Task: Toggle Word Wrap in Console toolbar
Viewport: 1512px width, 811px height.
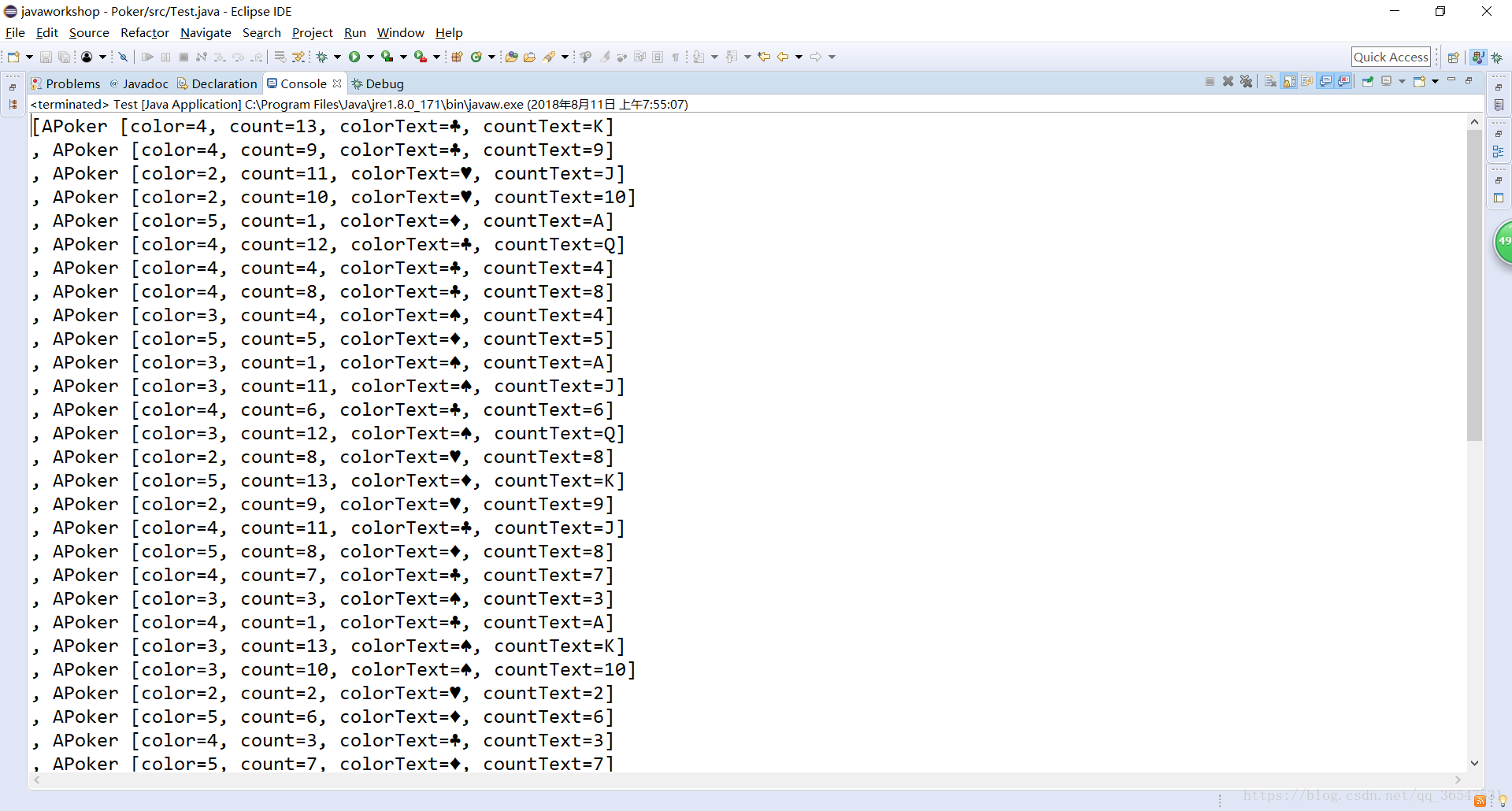Action: pyautogui.click(x=1307, y=81)
